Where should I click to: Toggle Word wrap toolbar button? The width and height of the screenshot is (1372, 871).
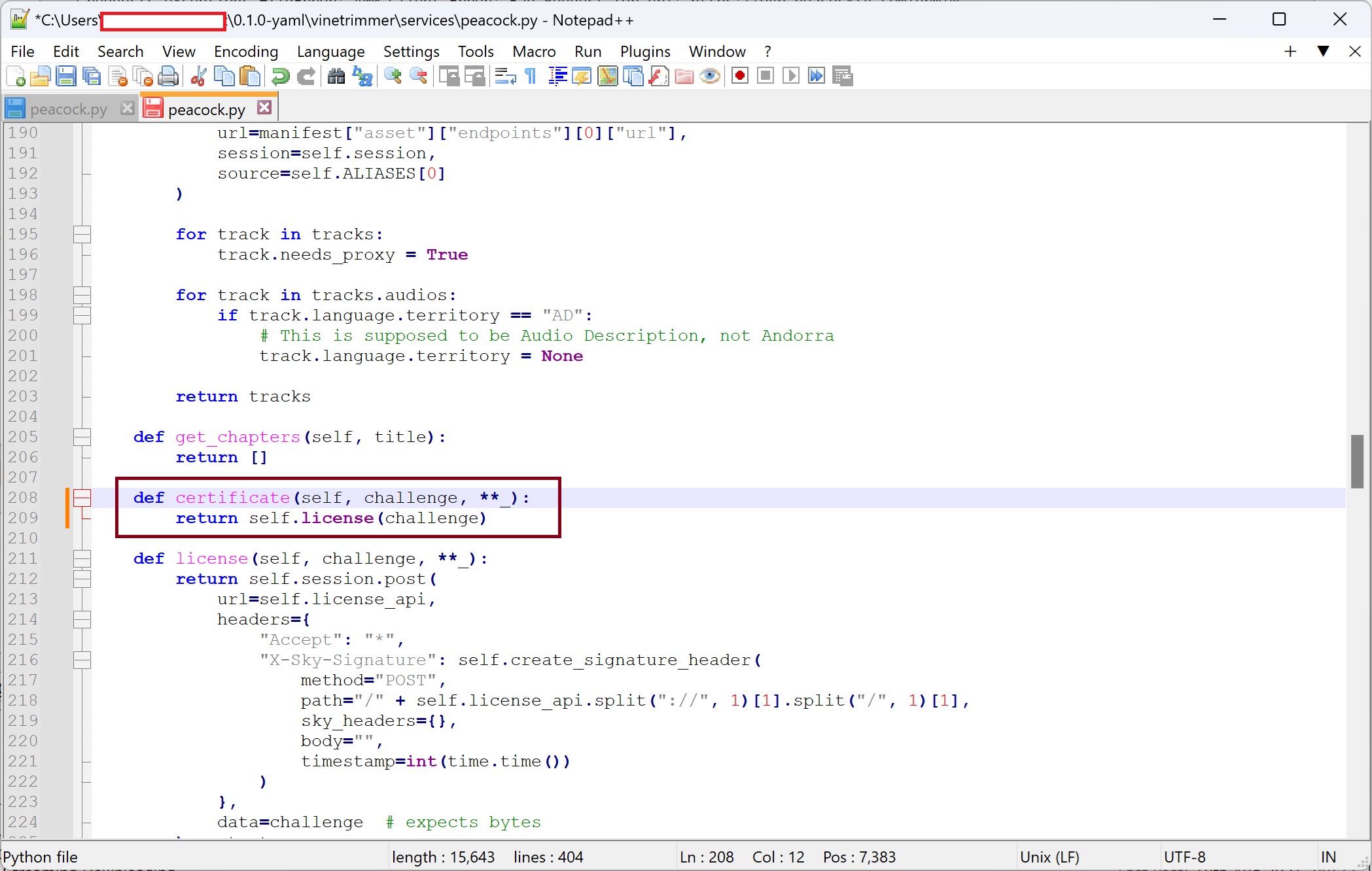(504, 77)
